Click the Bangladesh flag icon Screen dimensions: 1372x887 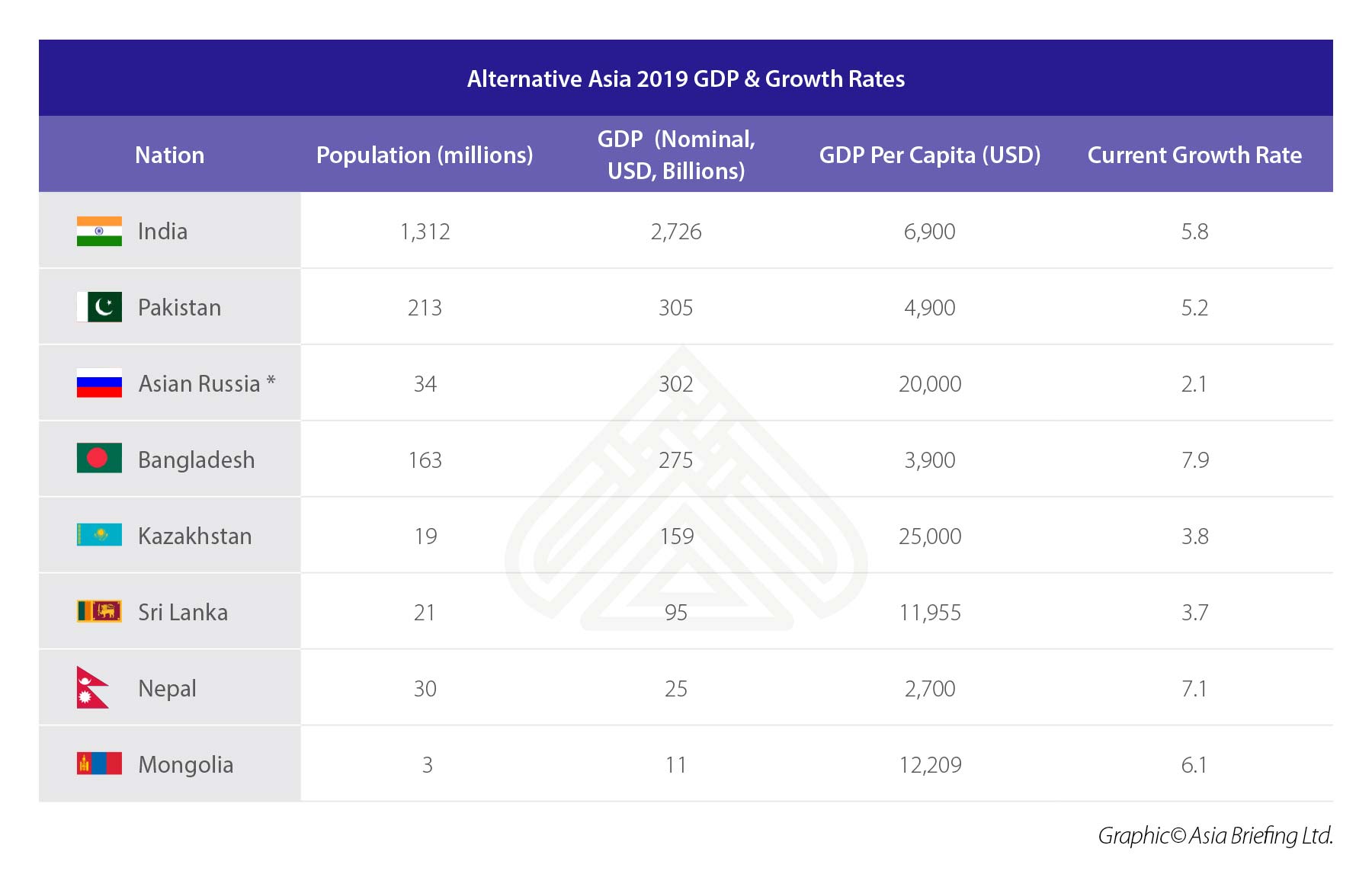pyautogui.click(x=99, y=458)
